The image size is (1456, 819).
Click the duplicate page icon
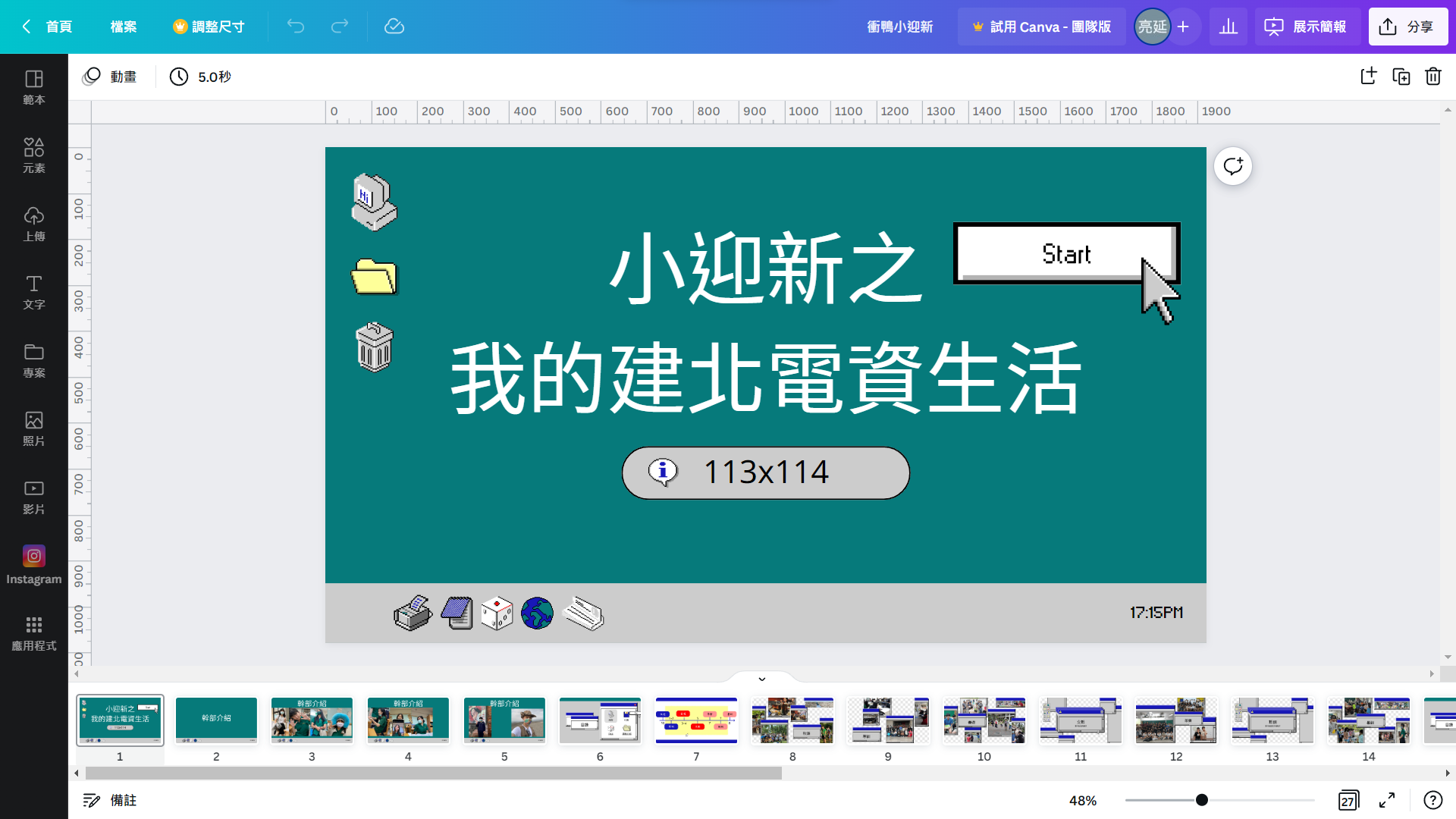point(1401,77)
